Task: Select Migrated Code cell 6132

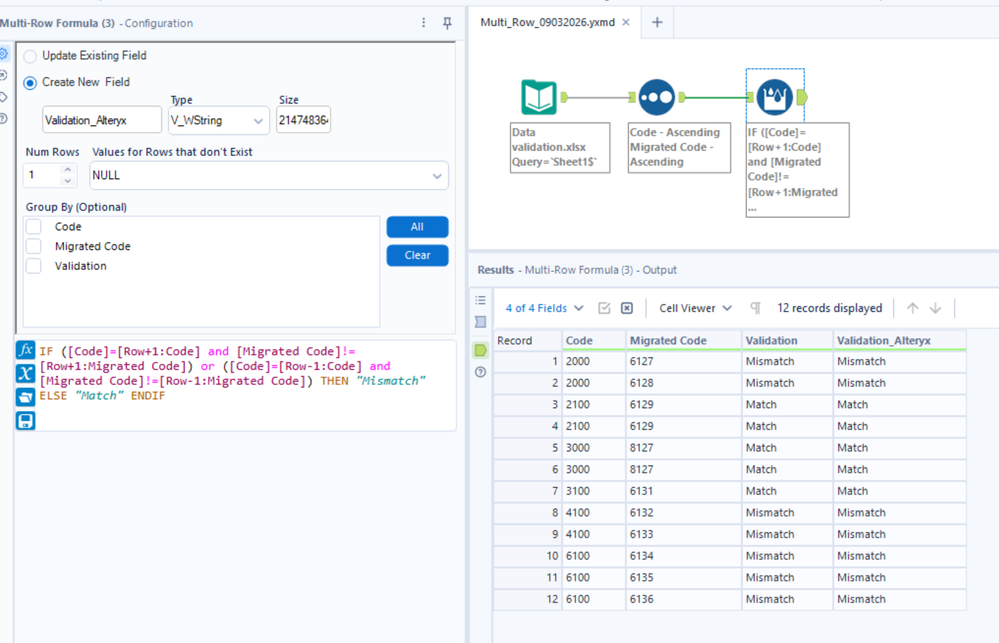Action: (684, 513)
